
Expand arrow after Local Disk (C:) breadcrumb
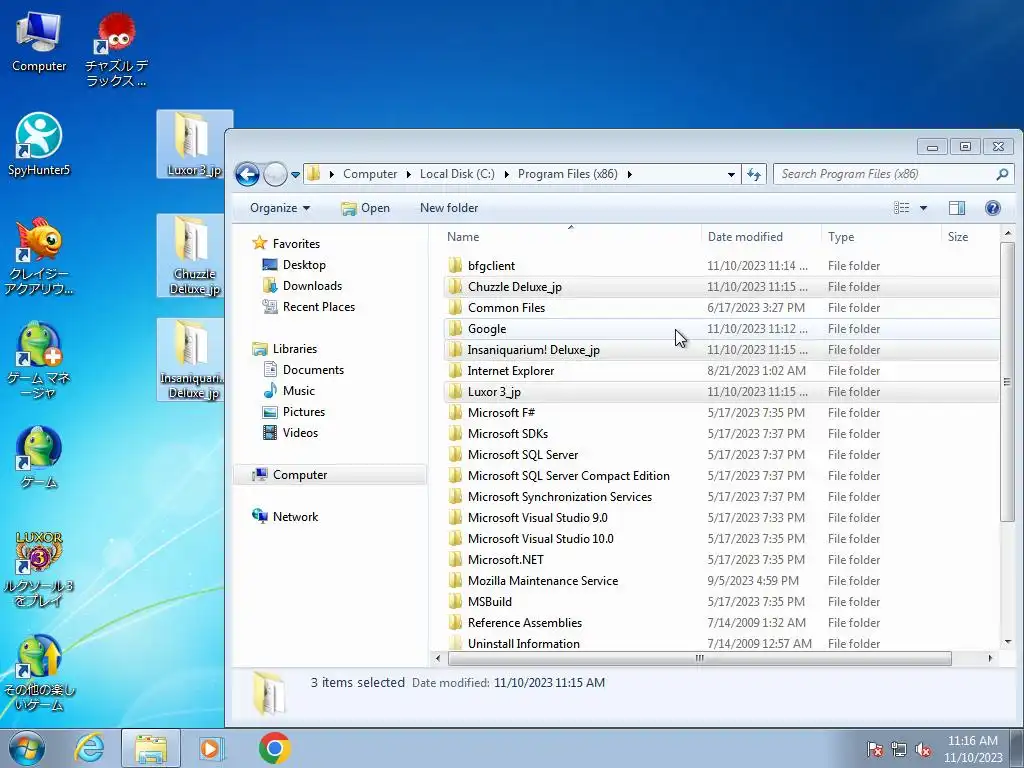[506, 174]
